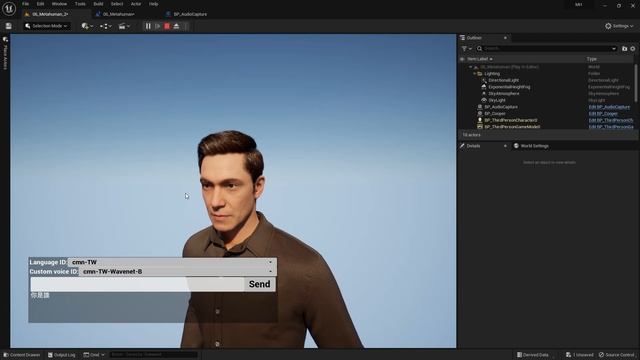Open the Selection Mode dropdown
This screenshot has height=360, width=640.
pos(46,26)
